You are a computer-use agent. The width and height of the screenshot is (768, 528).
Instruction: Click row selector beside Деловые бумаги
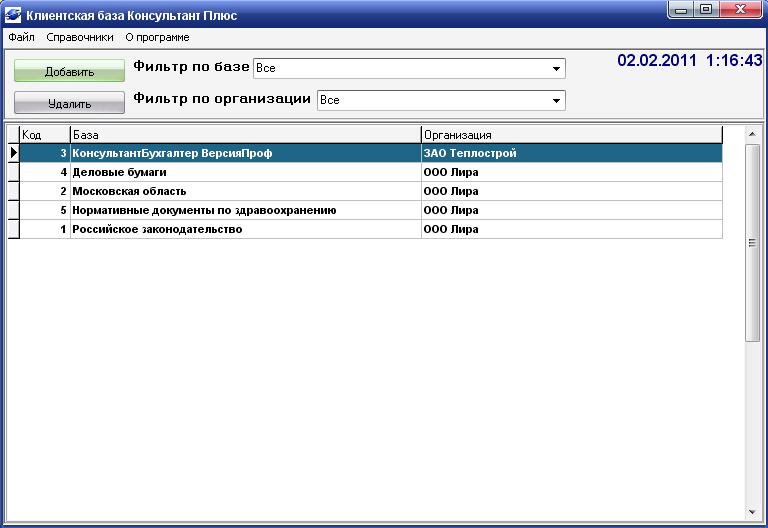coord(14,172)
